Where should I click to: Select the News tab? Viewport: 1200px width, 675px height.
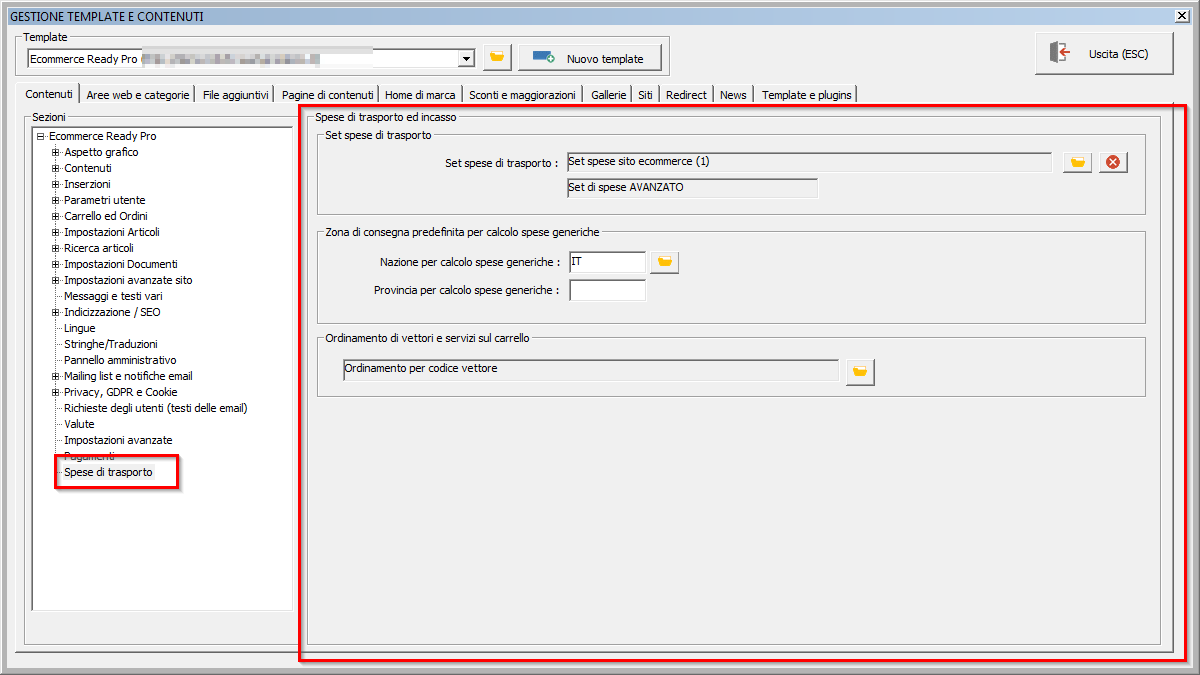733,95
